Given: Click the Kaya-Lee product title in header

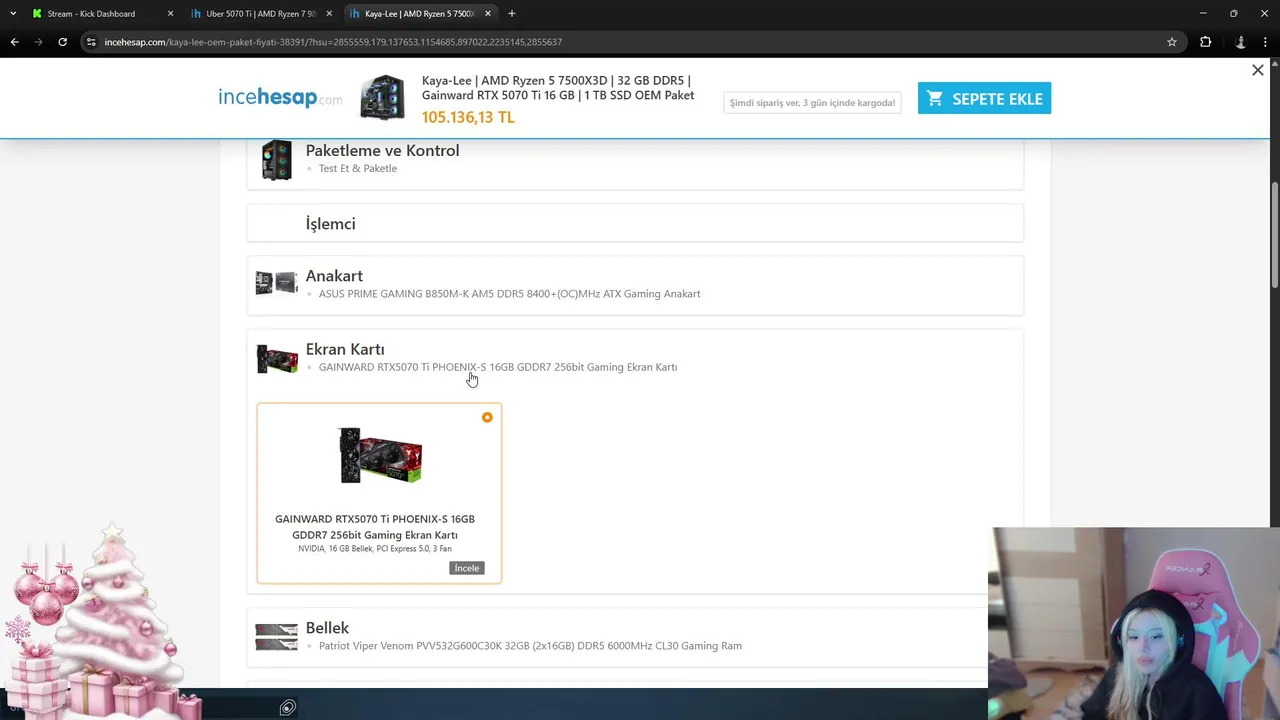Looking at the screenshot, I should pos(558,88).
